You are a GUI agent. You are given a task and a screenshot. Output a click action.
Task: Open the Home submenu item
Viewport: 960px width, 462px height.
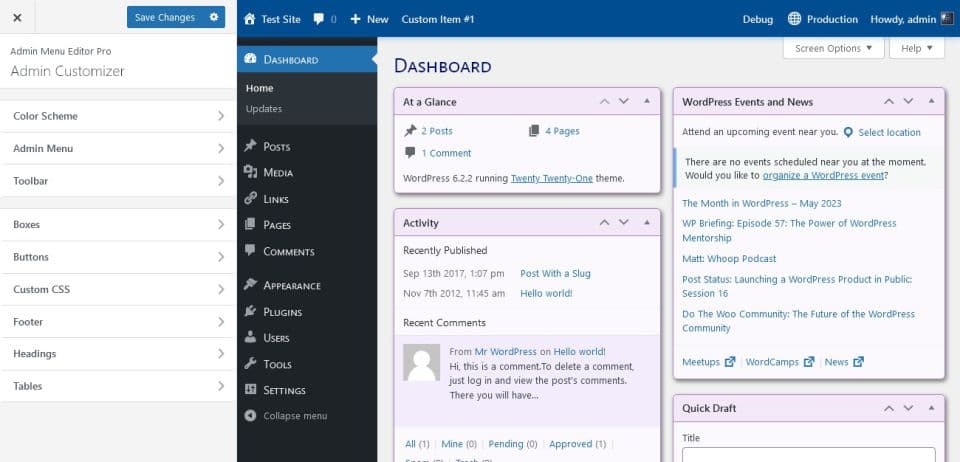pos(260,88)
